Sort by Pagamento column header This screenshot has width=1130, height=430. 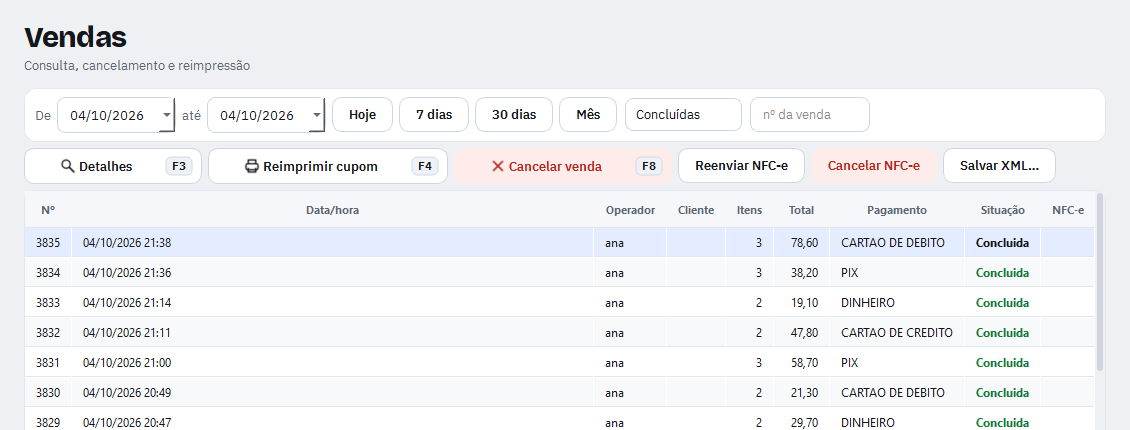click(x=897, y=210)
